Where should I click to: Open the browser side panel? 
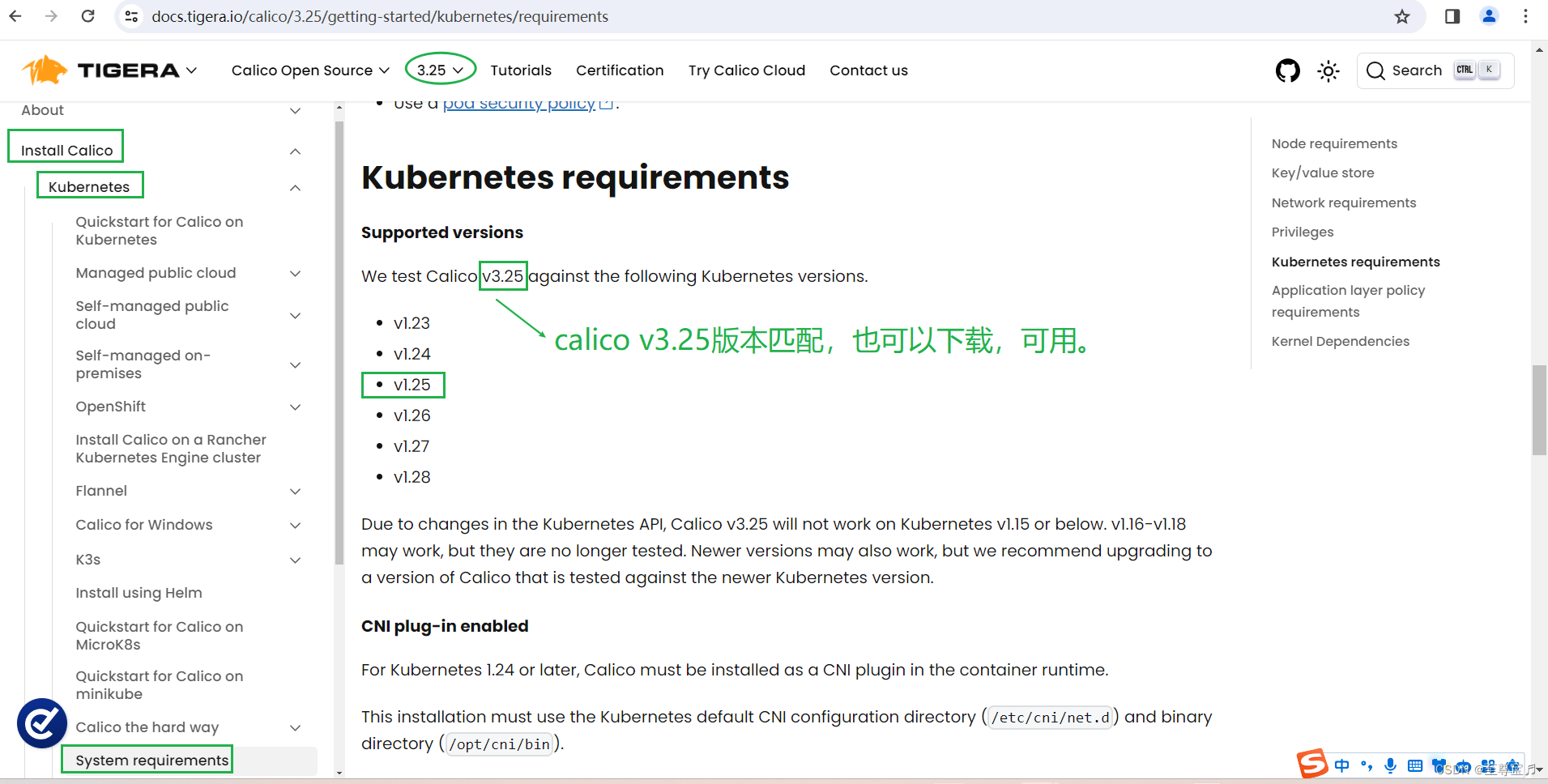pos(1452,16)
